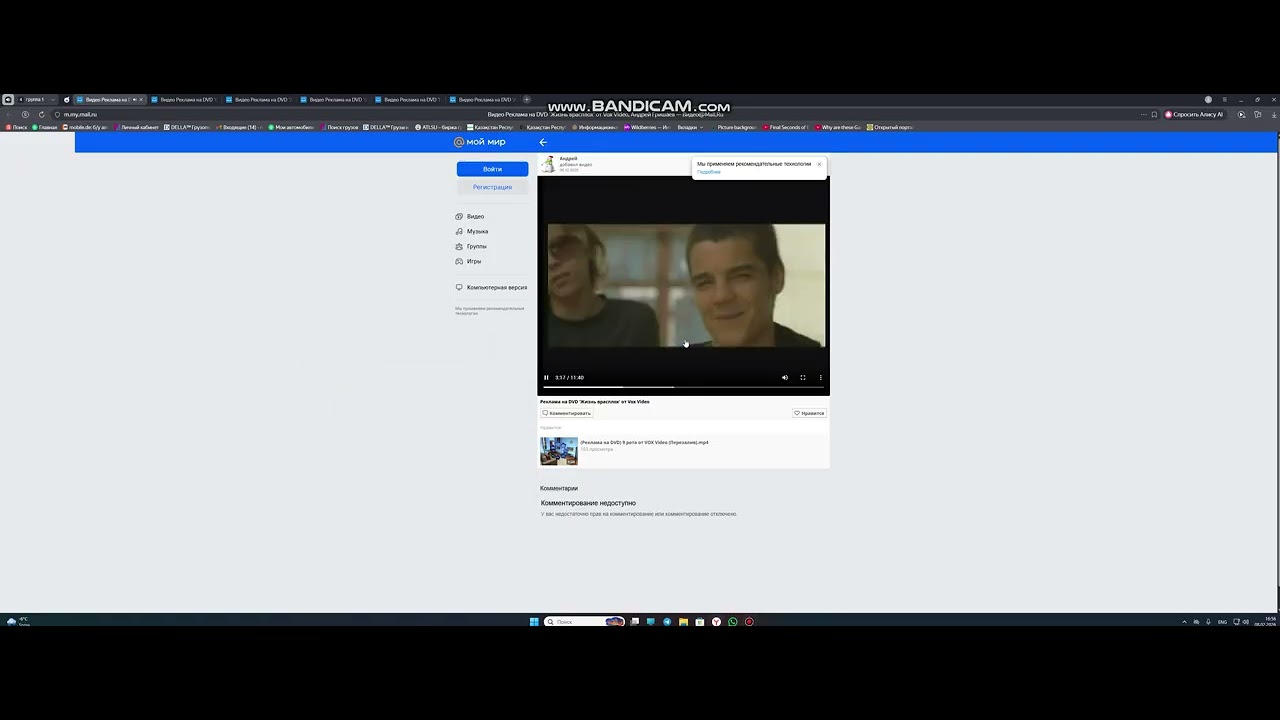Click the m.my.mail.ru address field
Image resolution: width=1280 pixels, height=720 pixels.
80,114
